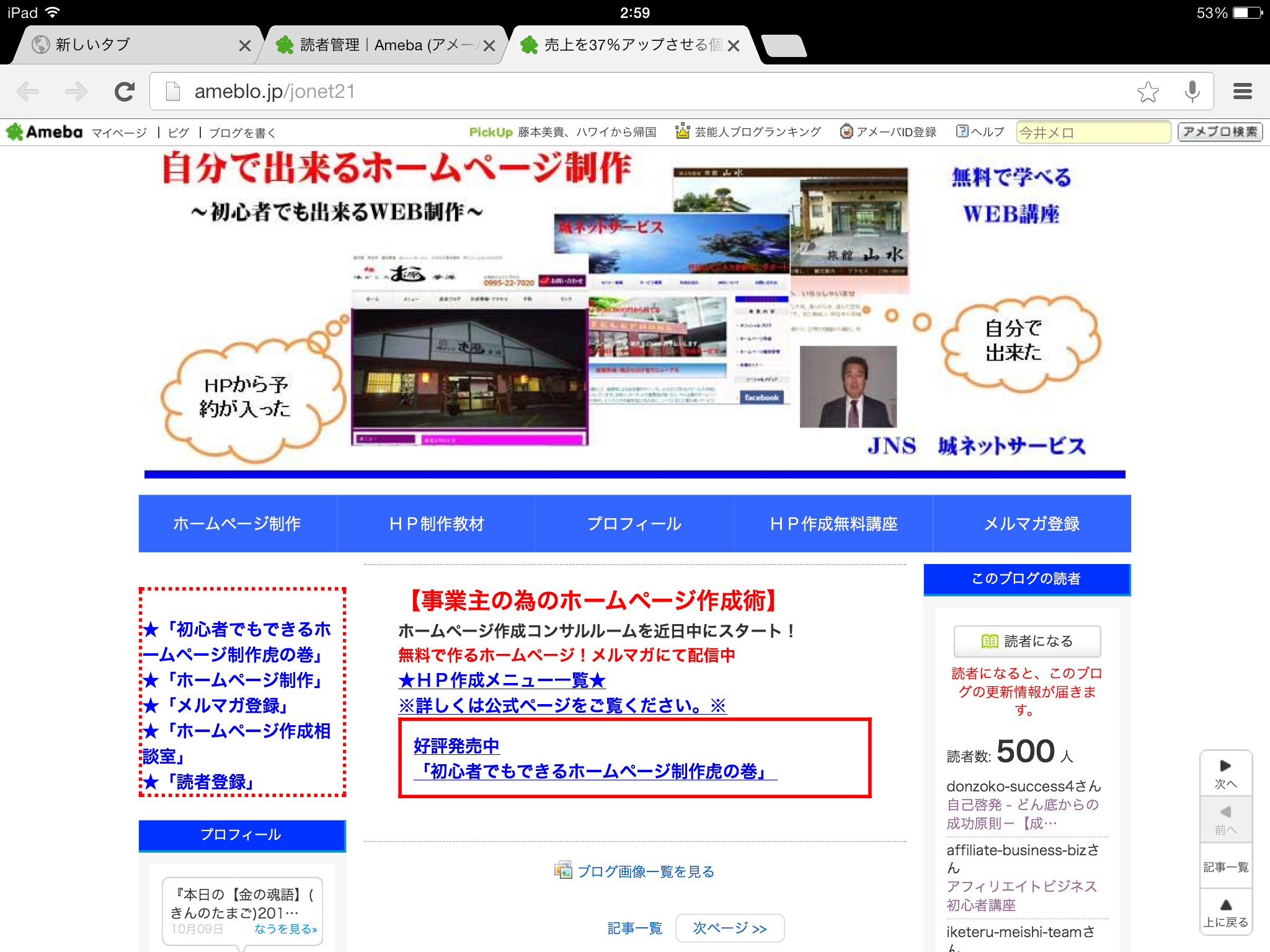Open the メルマガ登録 menu item
Screen dimensions: 1270x952
pyautogui.click(x=1031, y=524)
